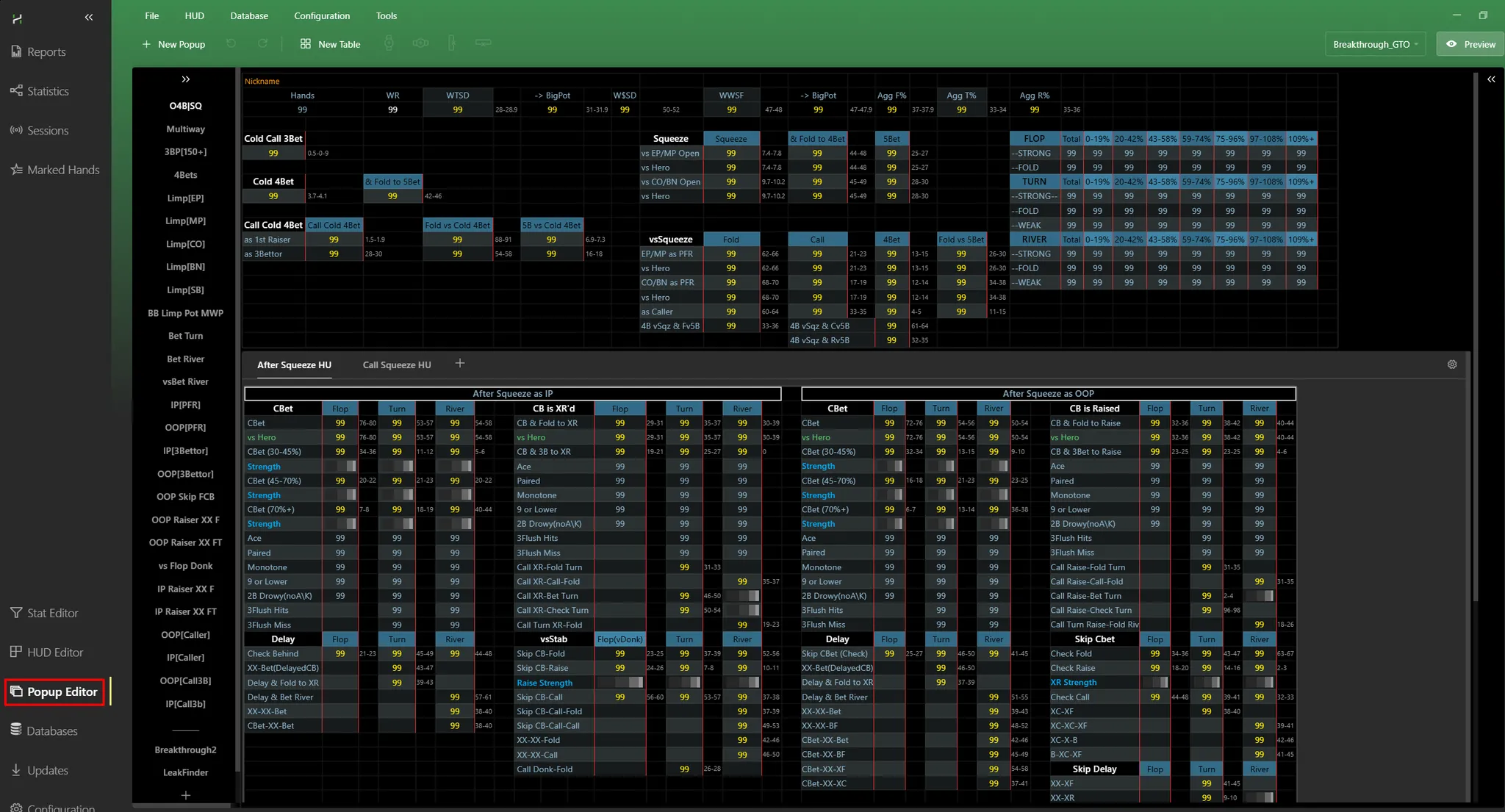The image size is (1505, 812).
Task: Collapse the left navigation sidebar
Action: 89,17
